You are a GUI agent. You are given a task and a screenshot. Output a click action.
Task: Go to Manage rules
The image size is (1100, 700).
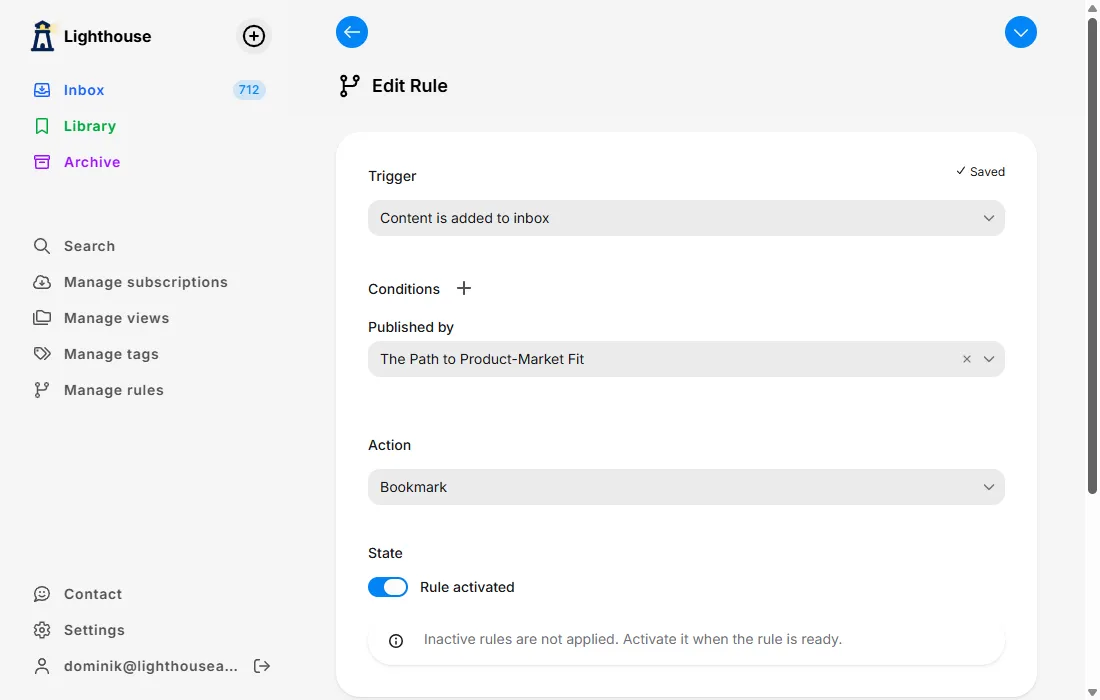coord(113,390)
